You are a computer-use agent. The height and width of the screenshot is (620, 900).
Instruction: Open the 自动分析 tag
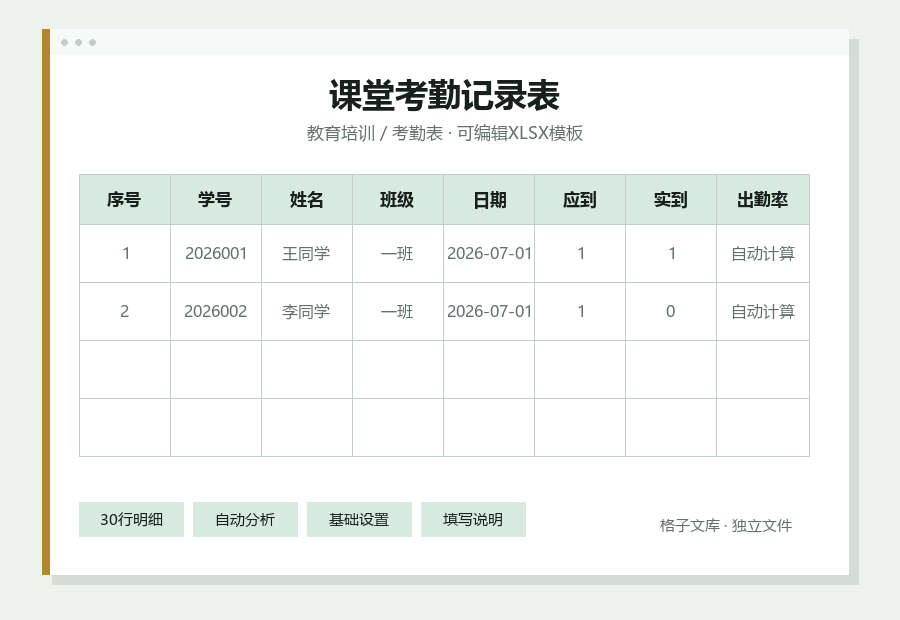click(245, 520)
